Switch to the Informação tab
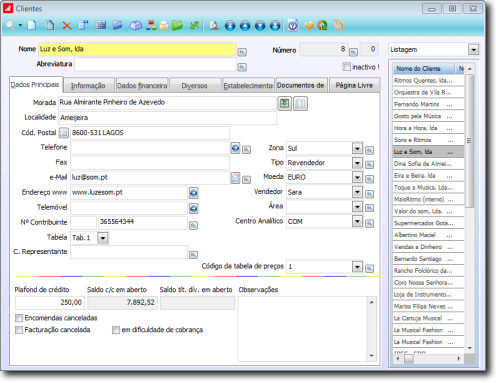Screen dimensions: 496x383 (88, 86)
